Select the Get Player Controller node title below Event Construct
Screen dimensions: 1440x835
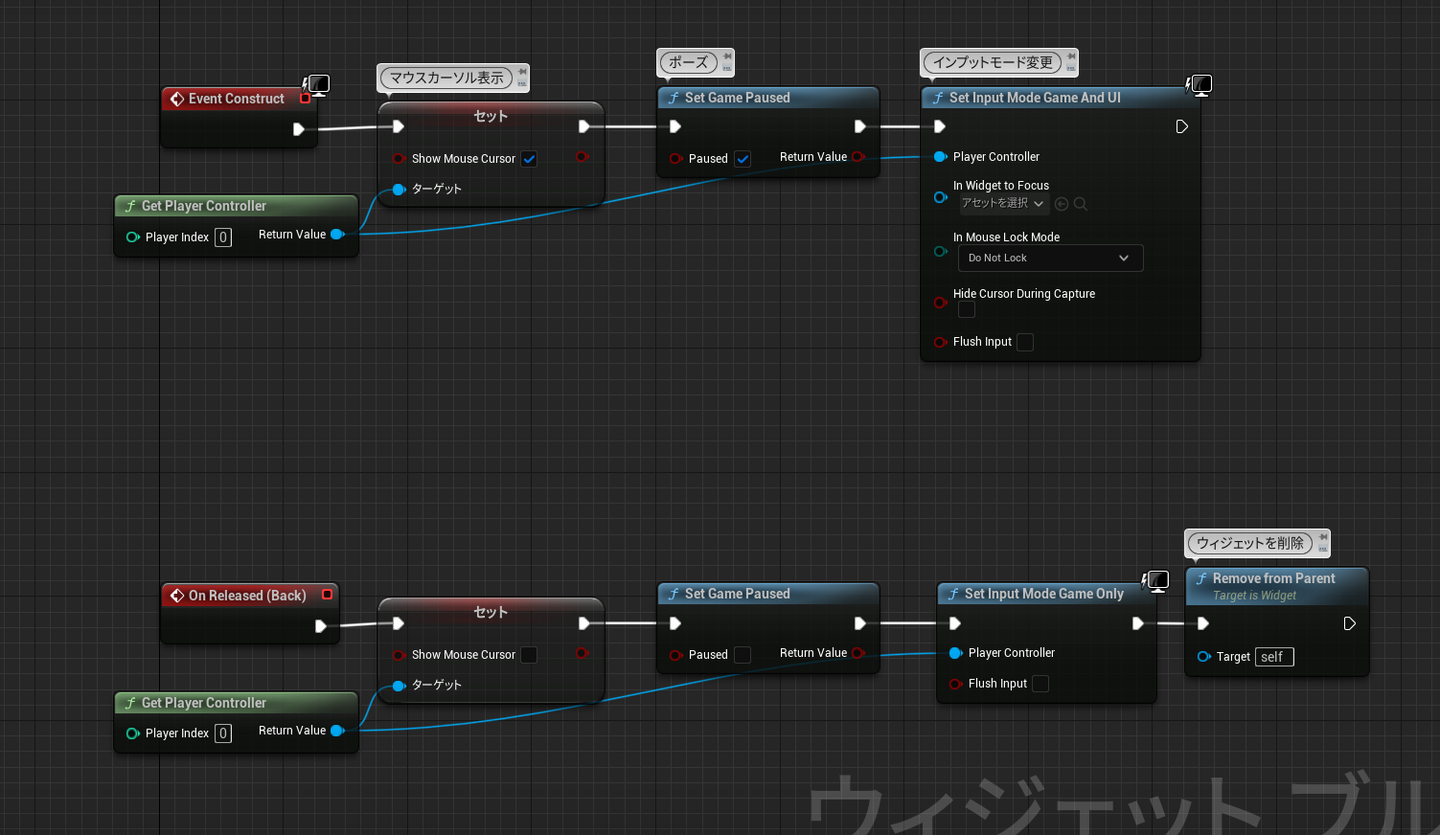204,205
